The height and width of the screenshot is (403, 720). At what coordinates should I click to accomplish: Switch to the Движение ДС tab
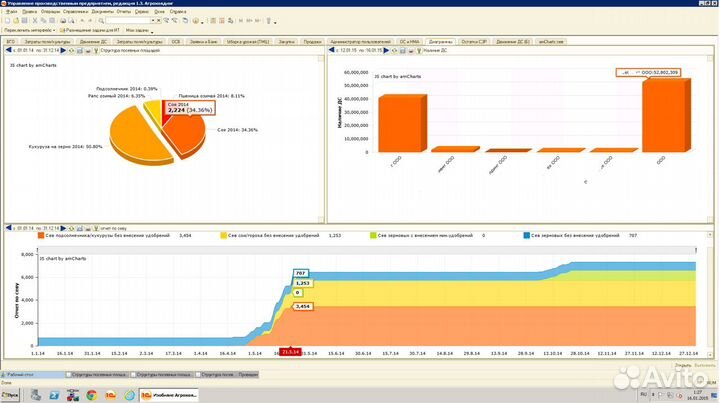[91, 41]
